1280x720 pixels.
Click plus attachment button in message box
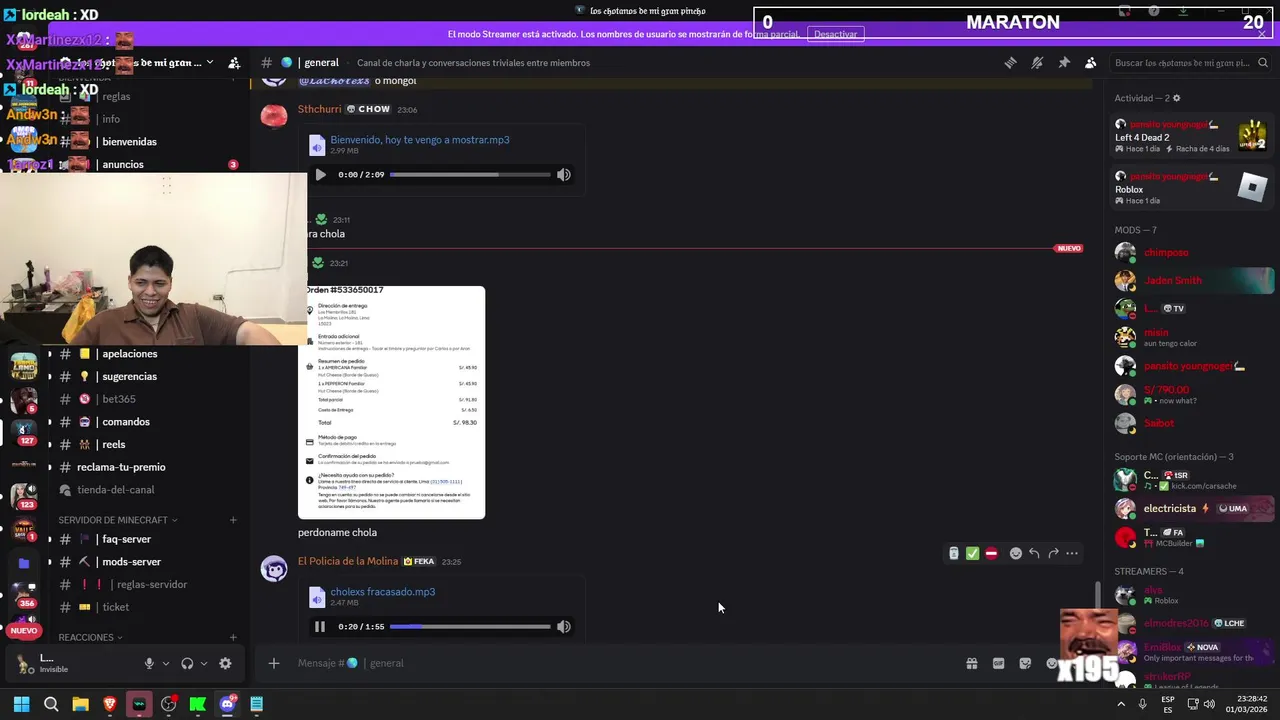[x=273, y=663]
